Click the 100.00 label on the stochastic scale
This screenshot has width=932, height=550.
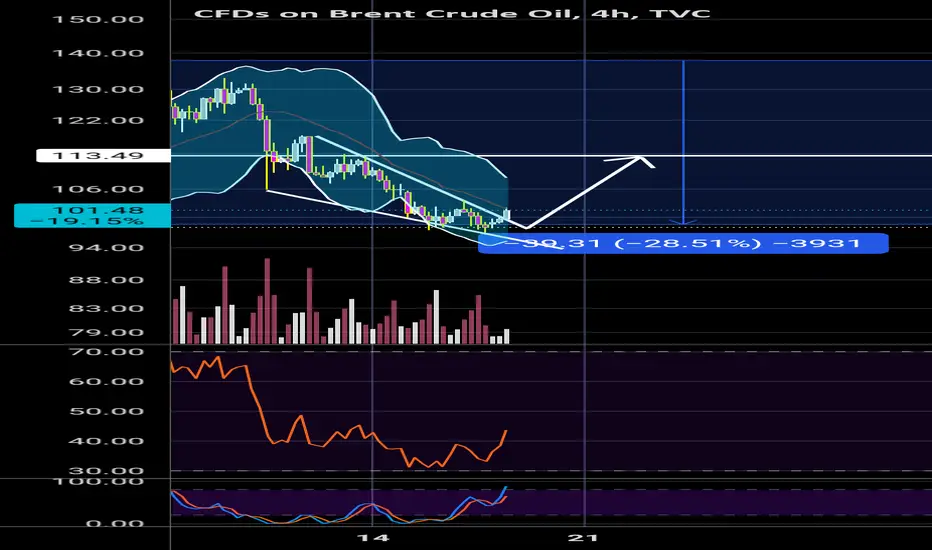pos(98,481)
